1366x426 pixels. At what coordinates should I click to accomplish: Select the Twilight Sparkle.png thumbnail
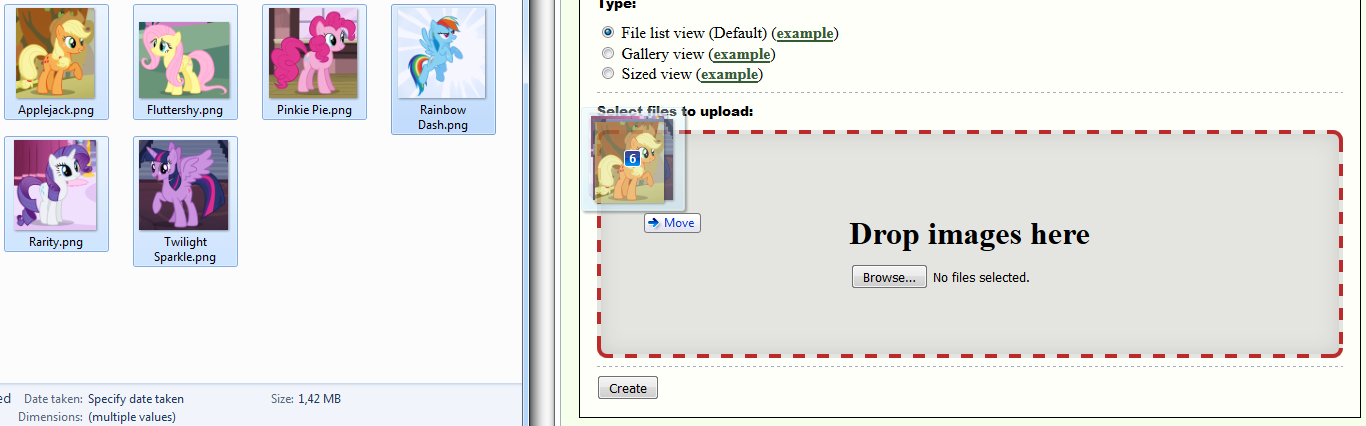(184, 185)
